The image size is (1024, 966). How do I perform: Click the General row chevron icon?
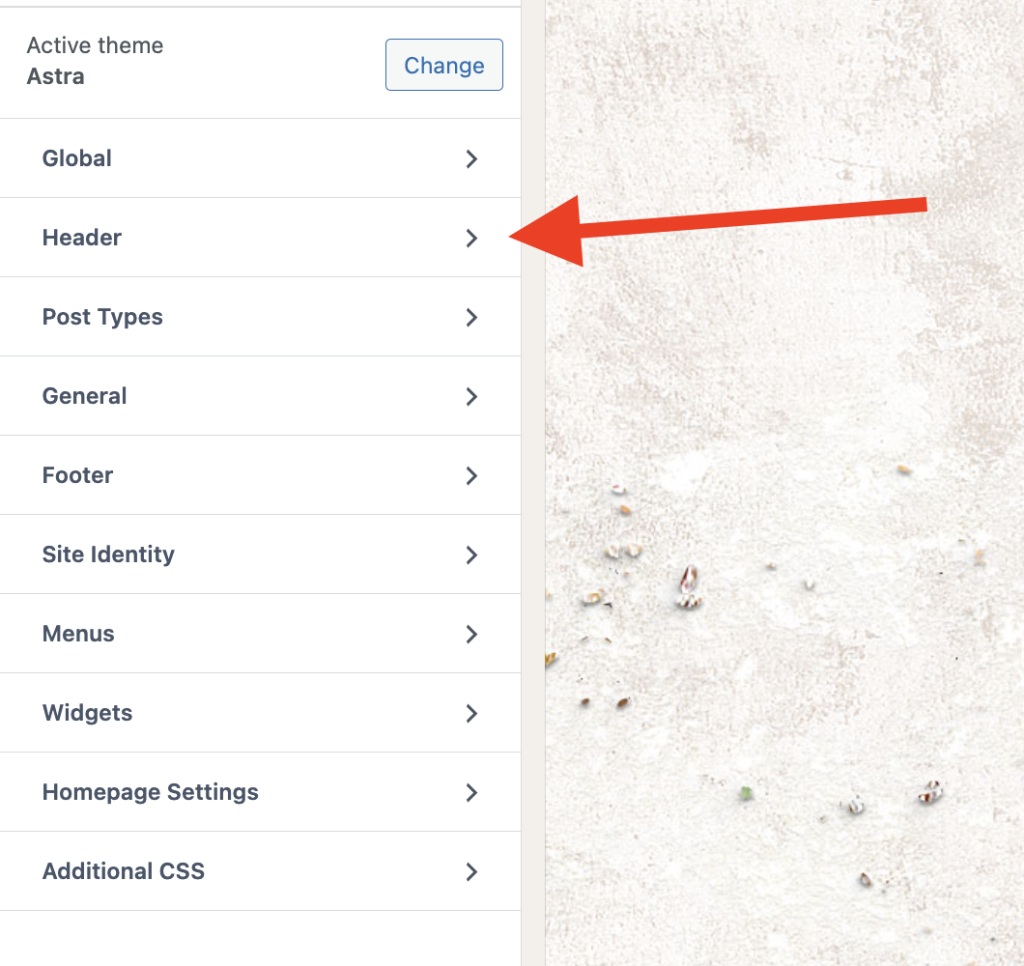472,396
